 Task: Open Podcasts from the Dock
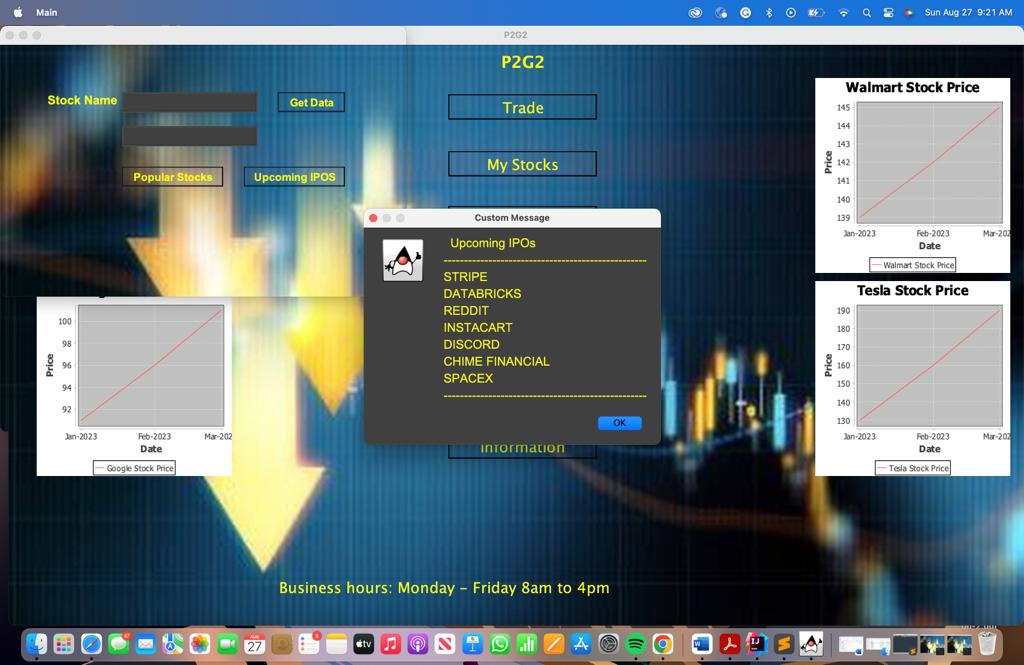coord(418,645)
